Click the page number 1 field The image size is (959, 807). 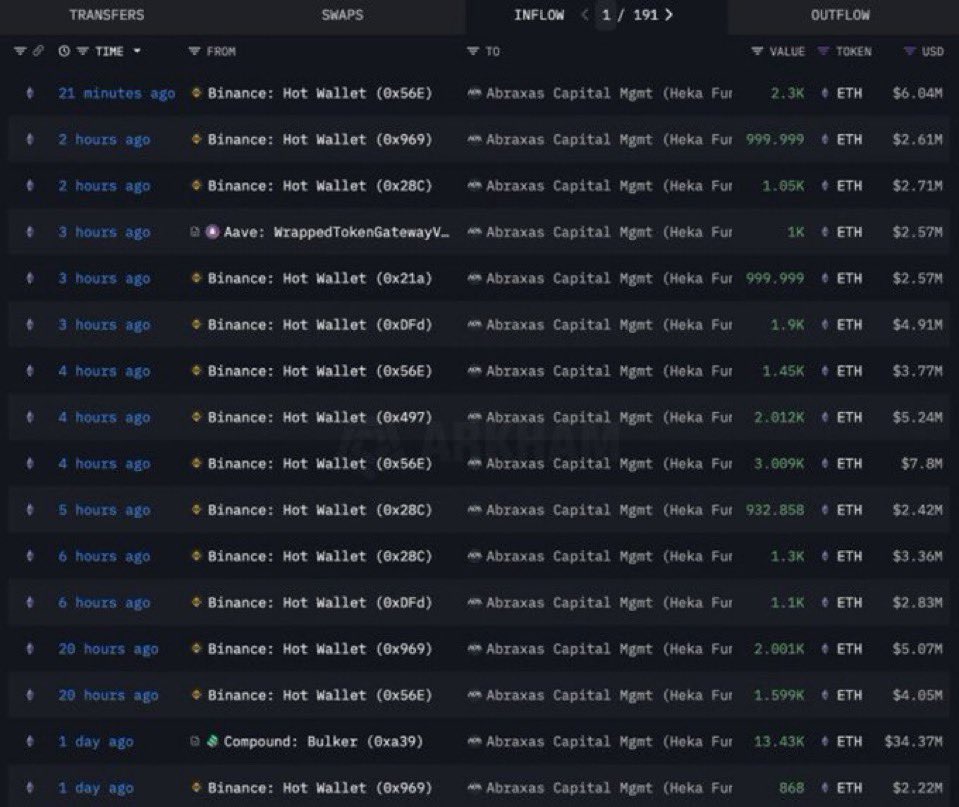pos(606,15)
